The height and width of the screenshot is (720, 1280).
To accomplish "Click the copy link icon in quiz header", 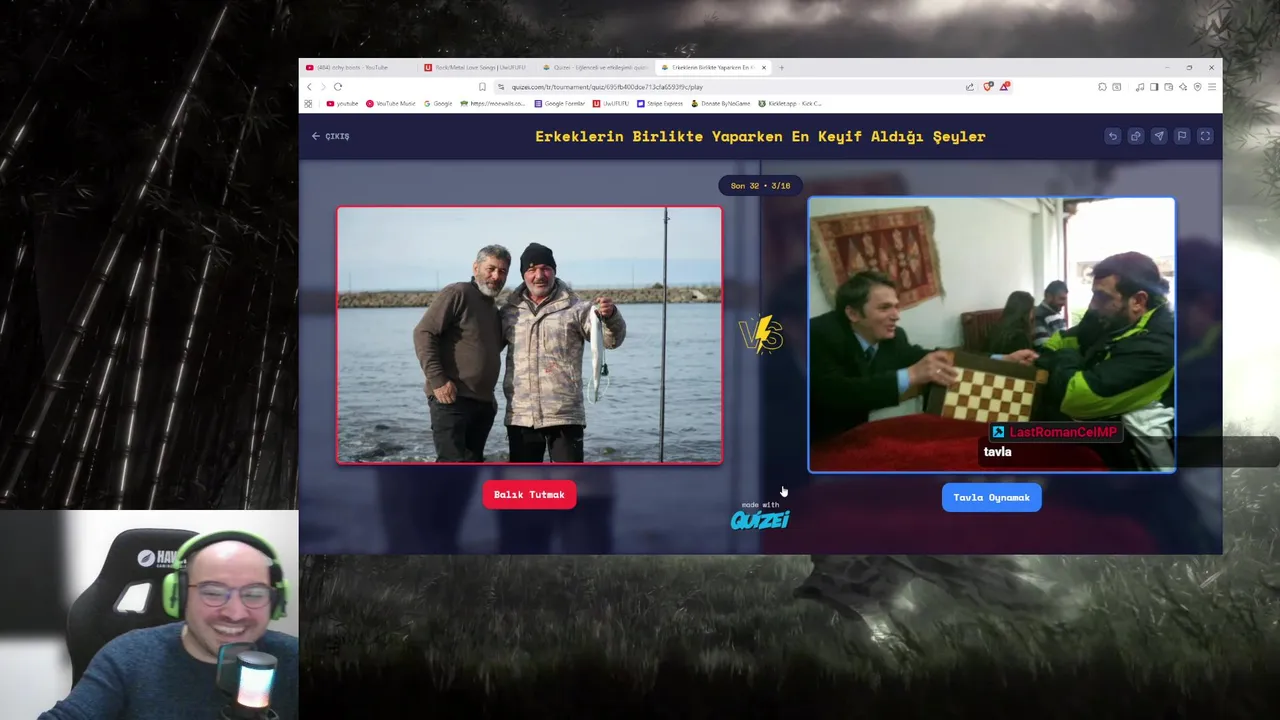I will pyautogui.click(x=1135, y=136).
